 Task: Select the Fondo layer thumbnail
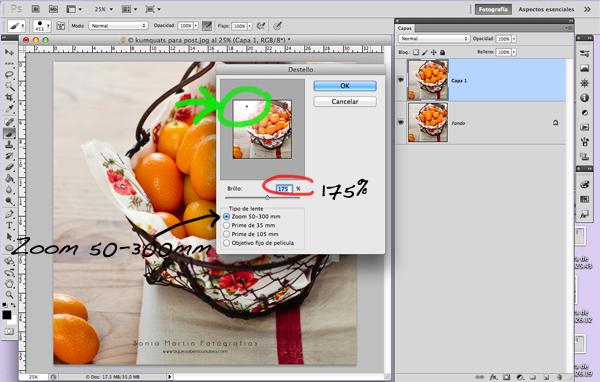pos(427,122)
